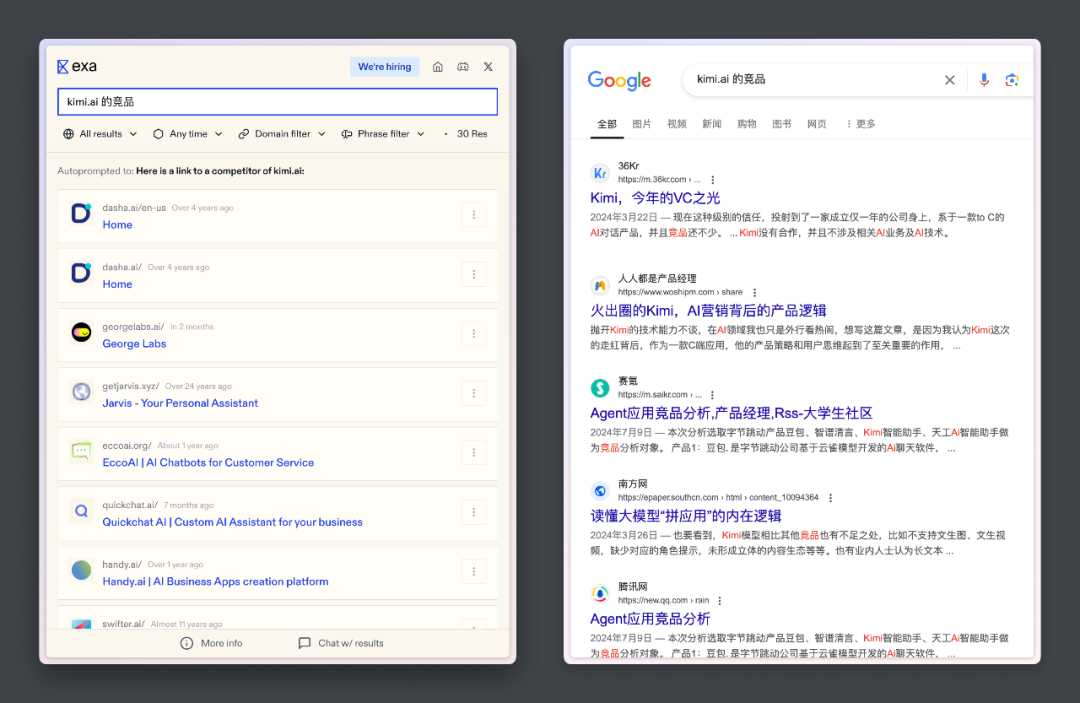Open the Home link under dasha.ai/en-us

[117, 224]
